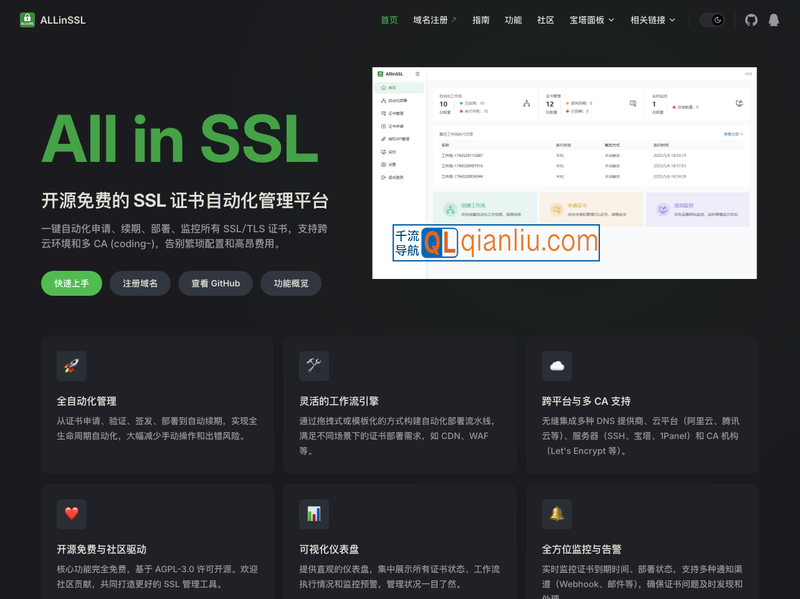
Task: Click the home icon in the dashboard preview sidebar
Action: (382, 88)
